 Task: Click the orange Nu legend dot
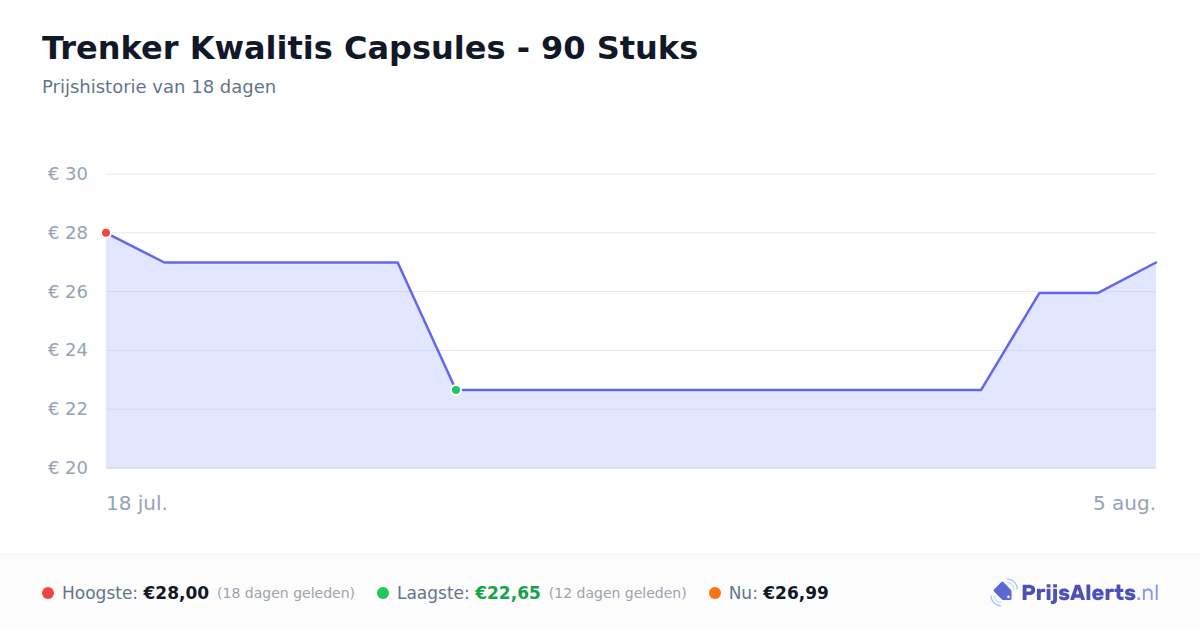click(715, 593)
